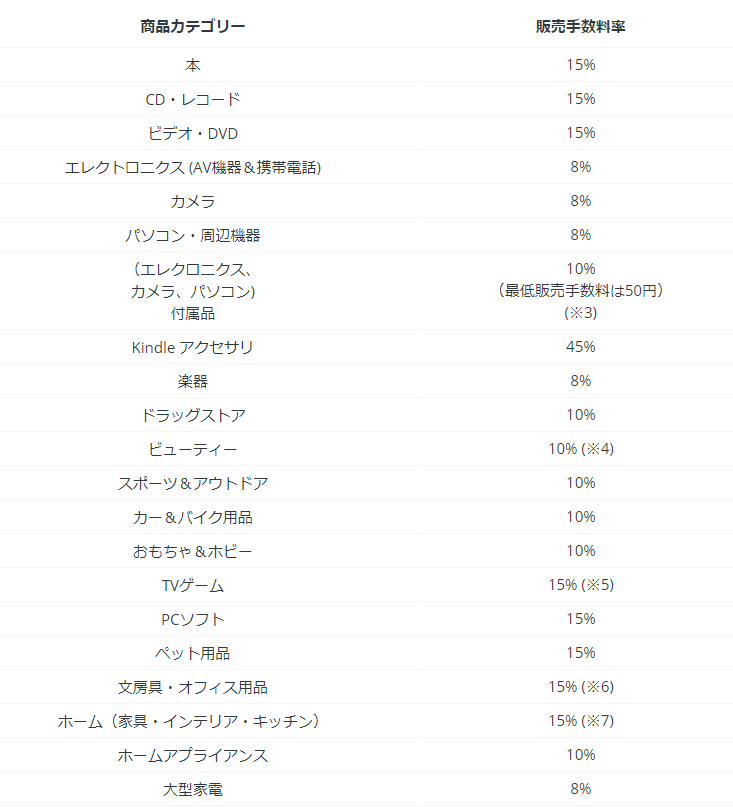Select the カメラ category cell
The width and height of the screenshot is (733, 807).
[193, 201]
